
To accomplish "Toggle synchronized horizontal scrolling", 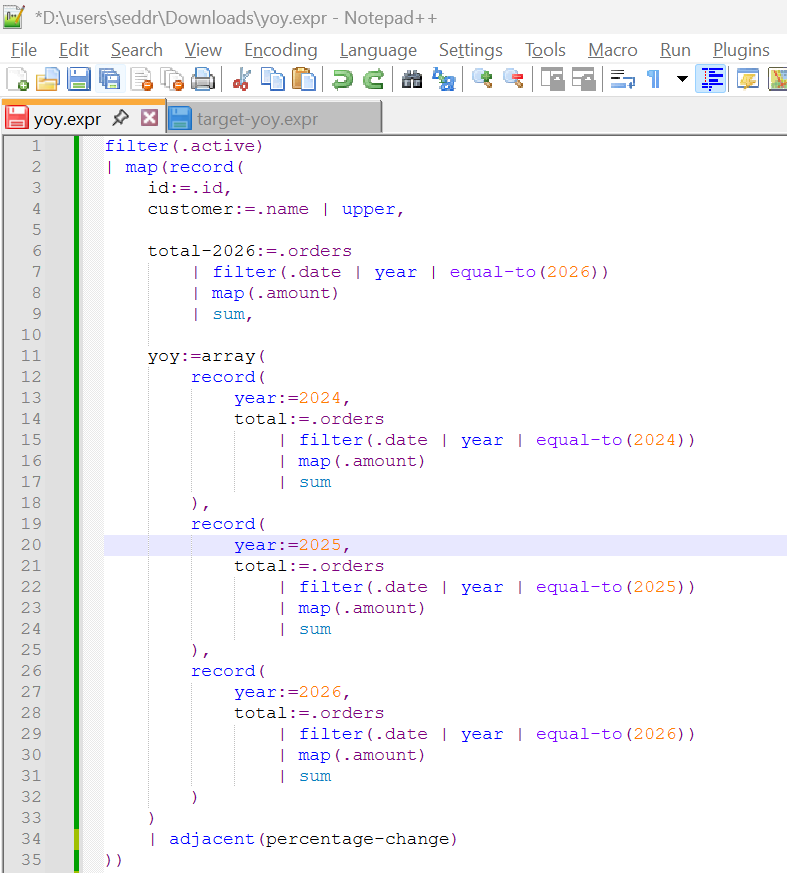I will click(x=583, y=79).
